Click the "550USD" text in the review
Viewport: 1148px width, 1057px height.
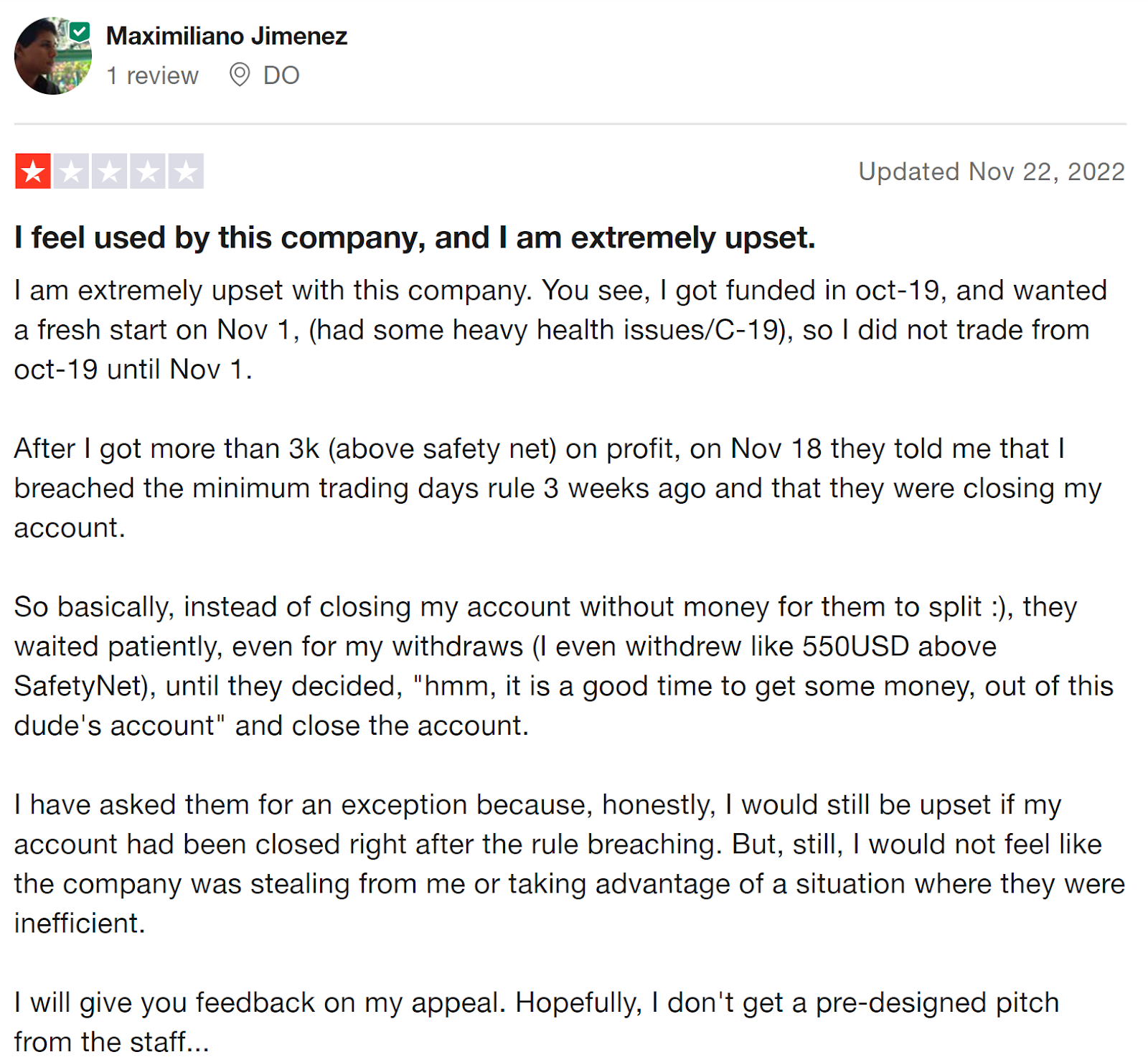pyautogui.click(x=855, y=647)
